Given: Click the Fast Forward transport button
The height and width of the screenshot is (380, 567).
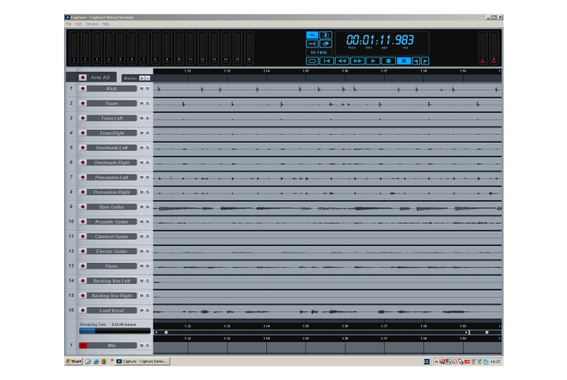Looking at the screenshot, I should point(357,61).
